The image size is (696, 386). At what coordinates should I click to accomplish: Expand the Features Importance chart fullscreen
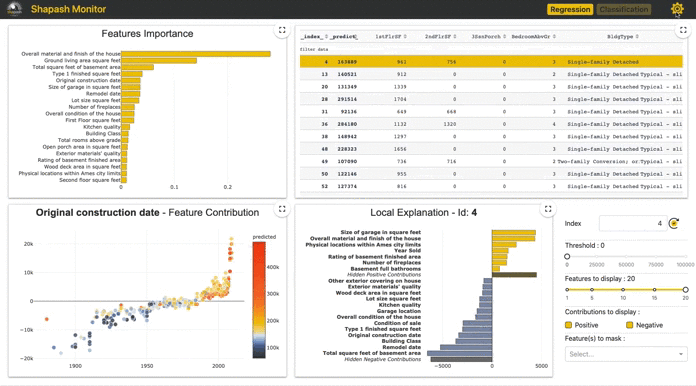(282, 30)
